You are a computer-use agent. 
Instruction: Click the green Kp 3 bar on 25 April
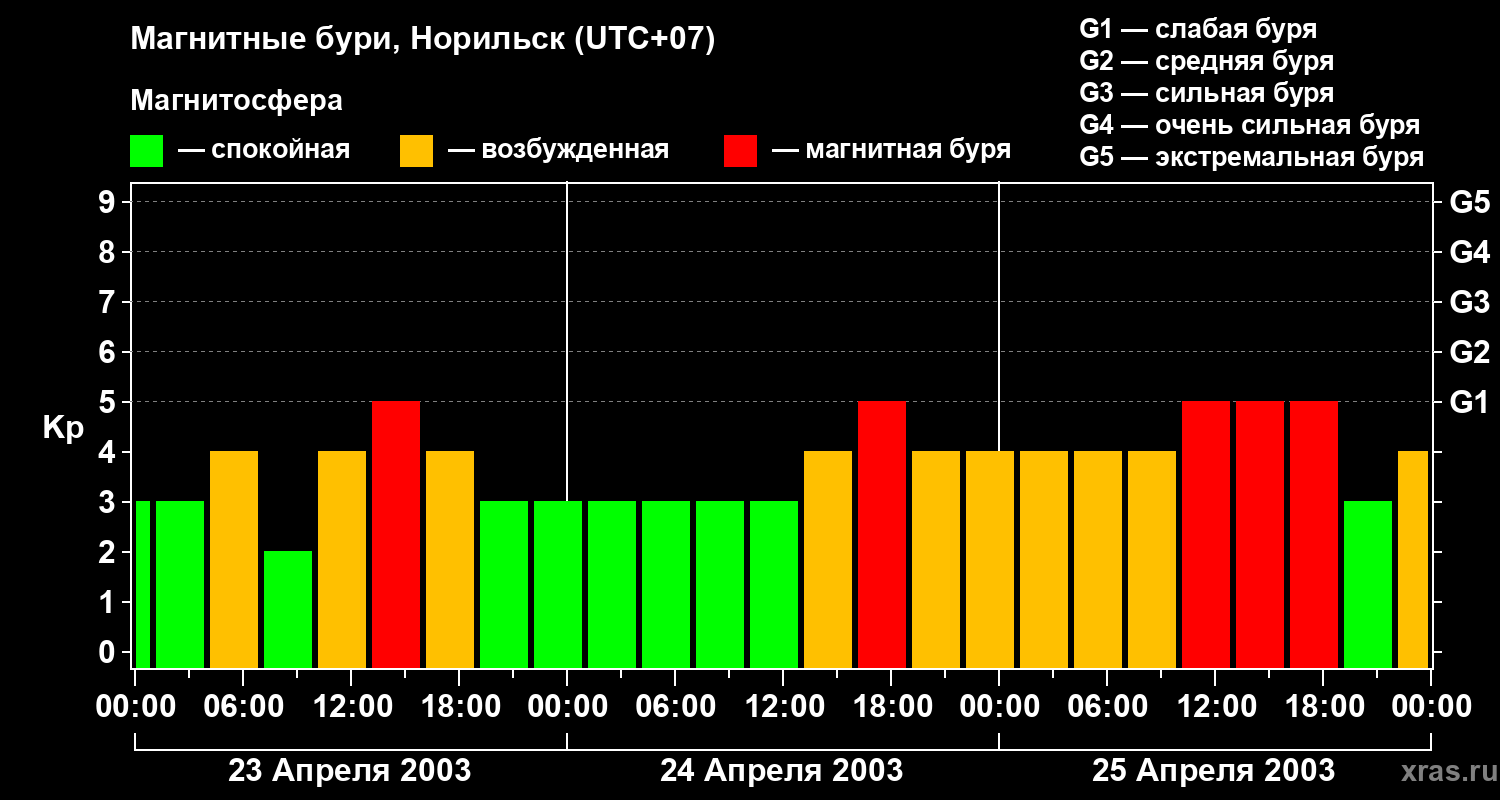[1368, 584]
